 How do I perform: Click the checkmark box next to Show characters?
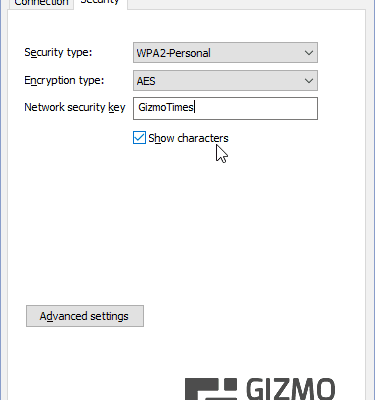point(139,138)
